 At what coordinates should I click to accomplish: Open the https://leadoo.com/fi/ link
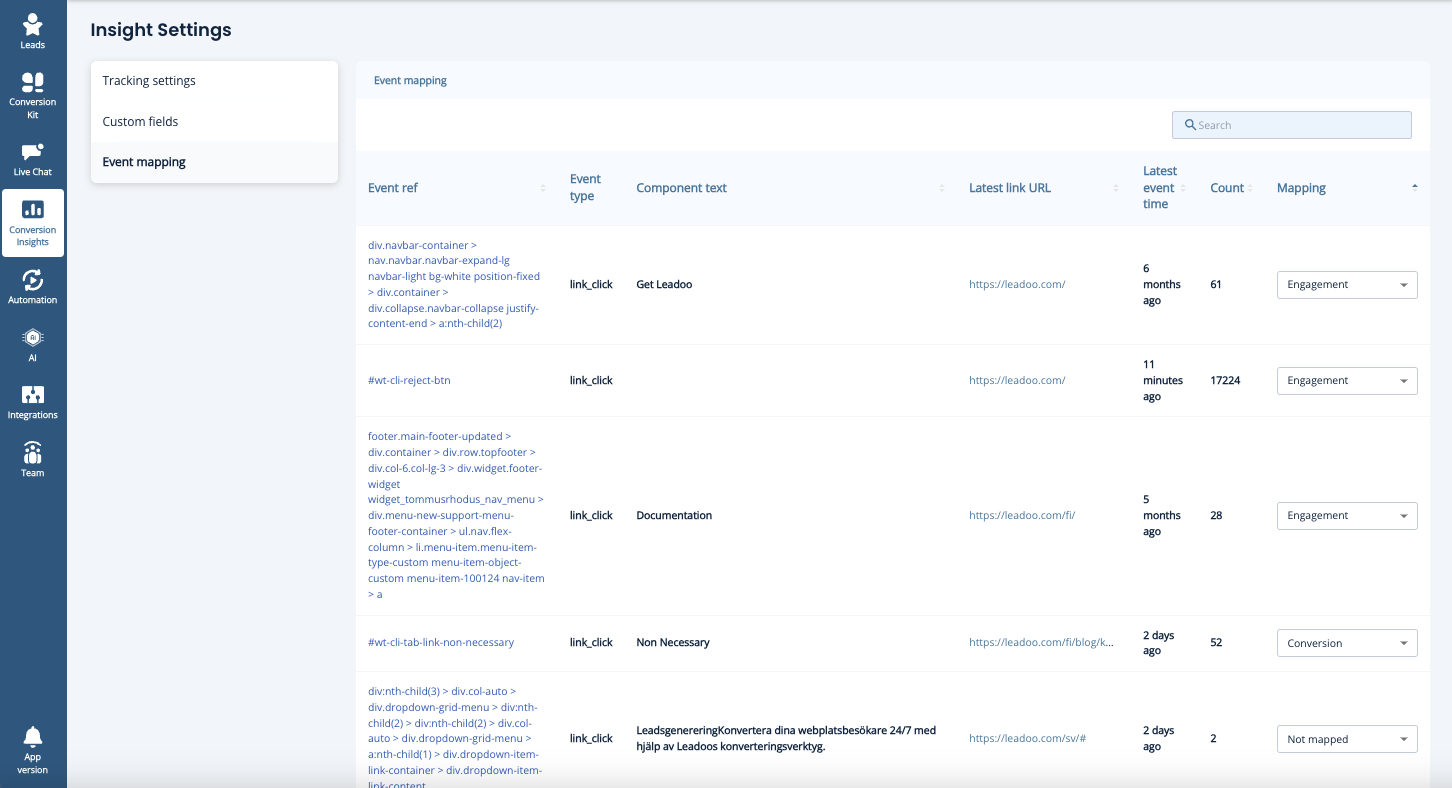tap(1022, 515)
